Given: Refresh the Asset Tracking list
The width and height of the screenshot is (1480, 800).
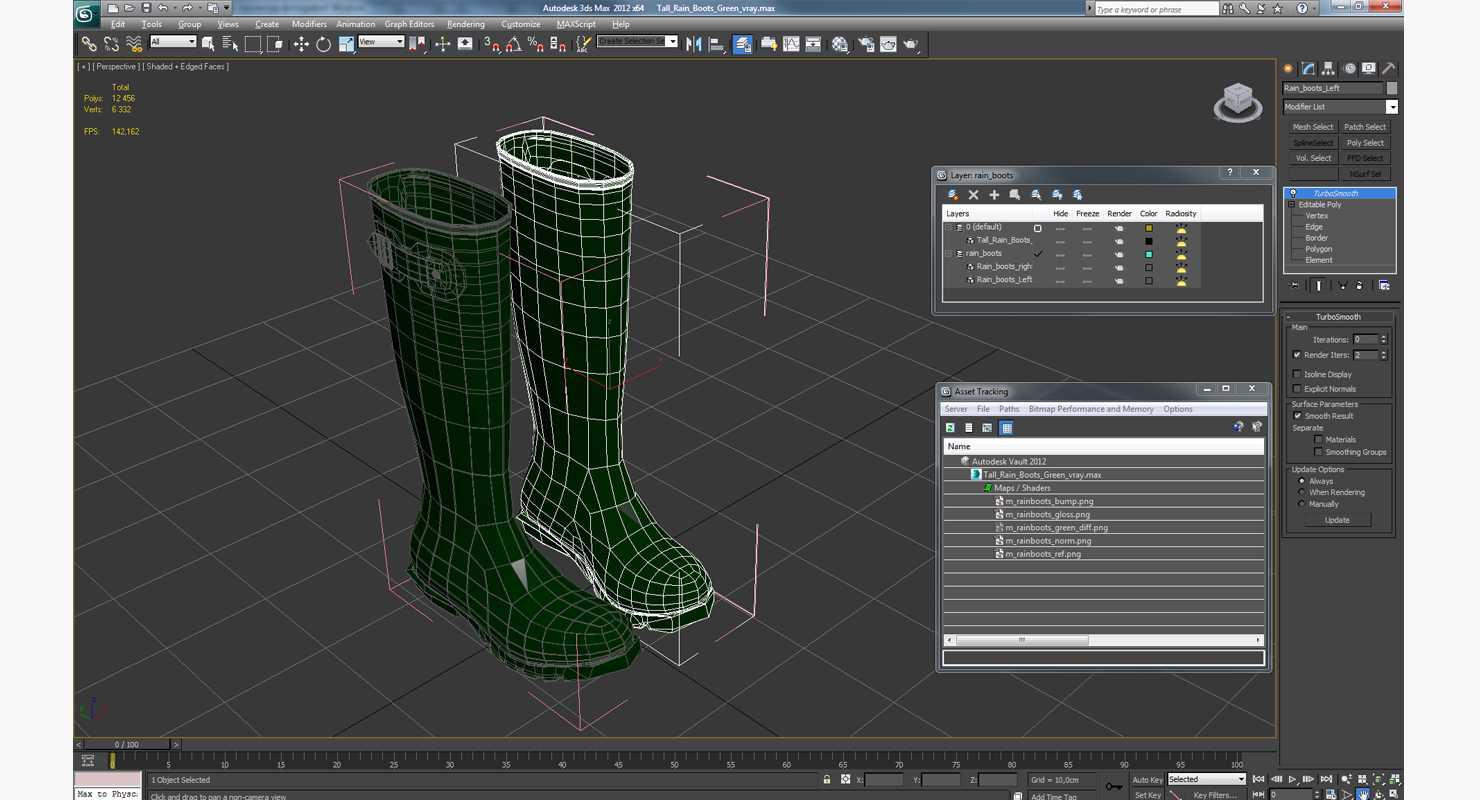Looking at the screenshot, I should [x=950, y=428].
